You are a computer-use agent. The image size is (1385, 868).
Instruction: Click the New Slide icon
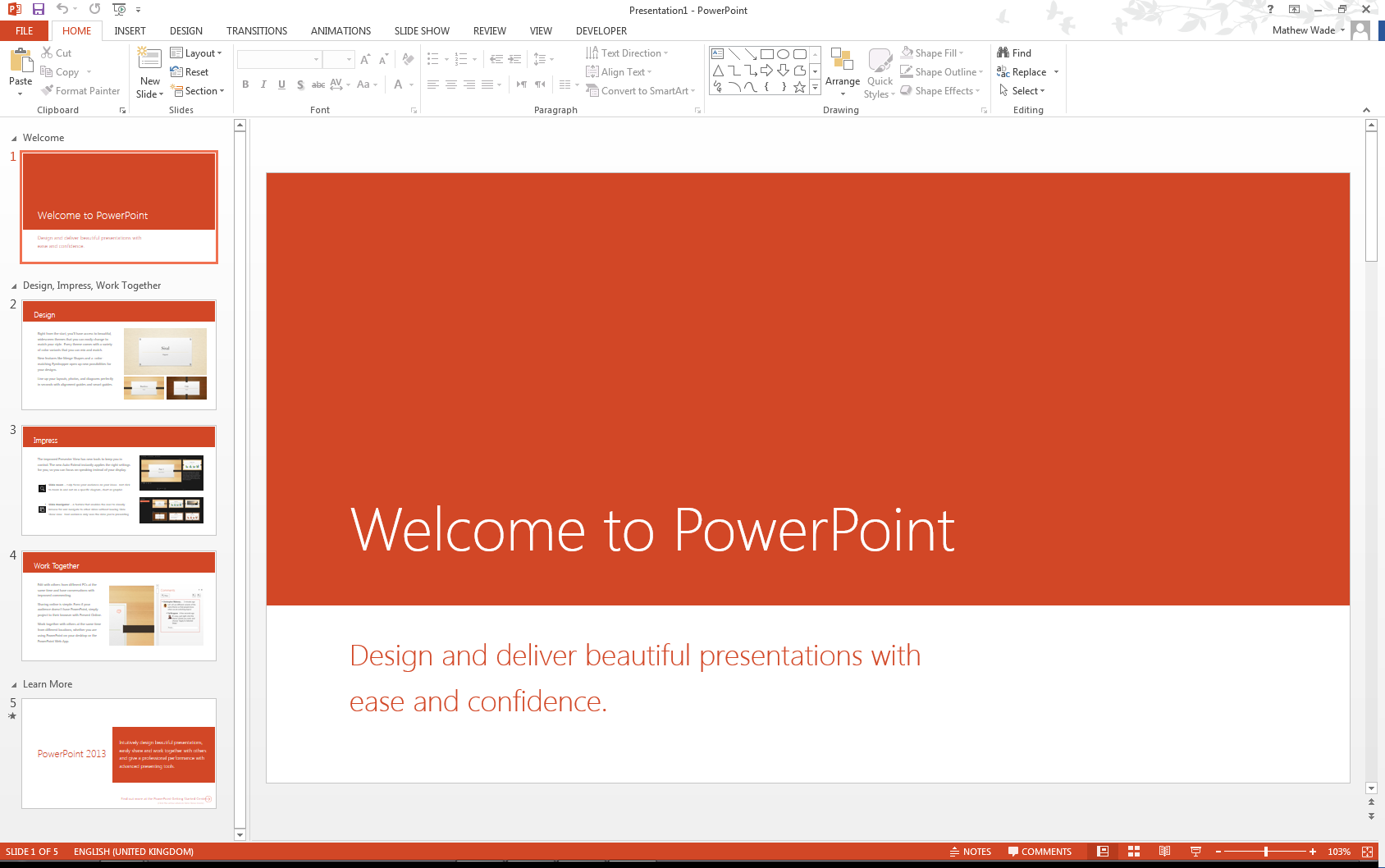click(x=149, y=59)
